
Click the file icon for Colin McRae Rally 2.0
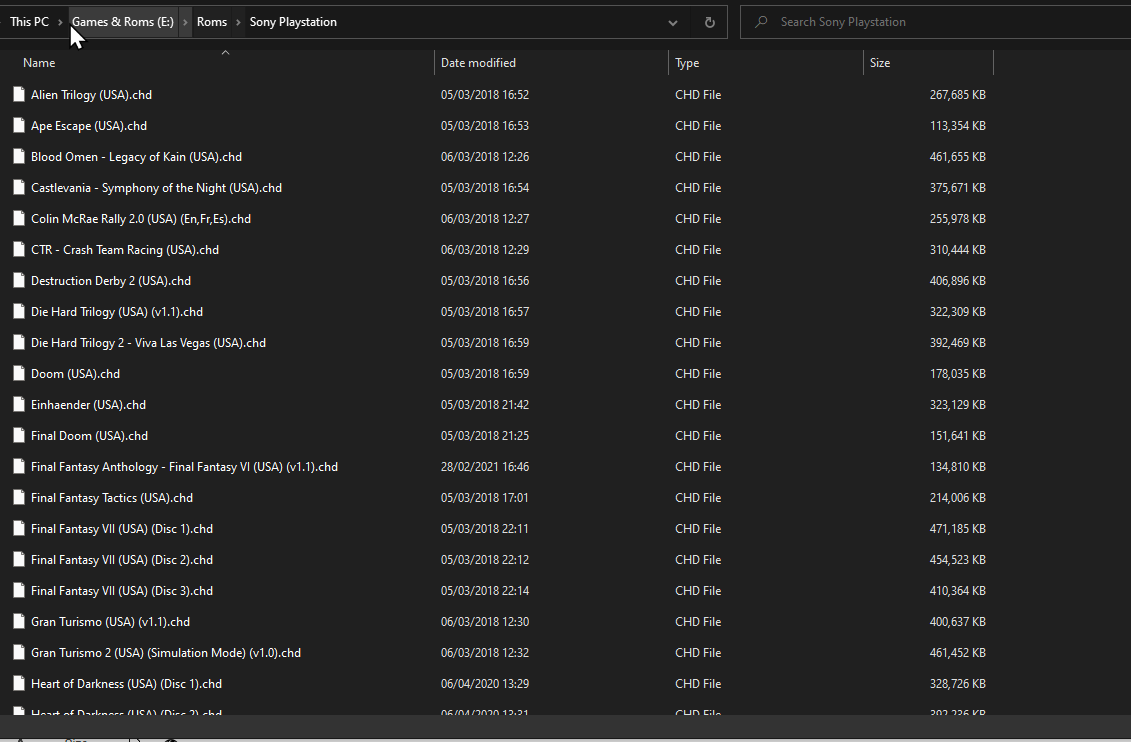tap(19, 218)
